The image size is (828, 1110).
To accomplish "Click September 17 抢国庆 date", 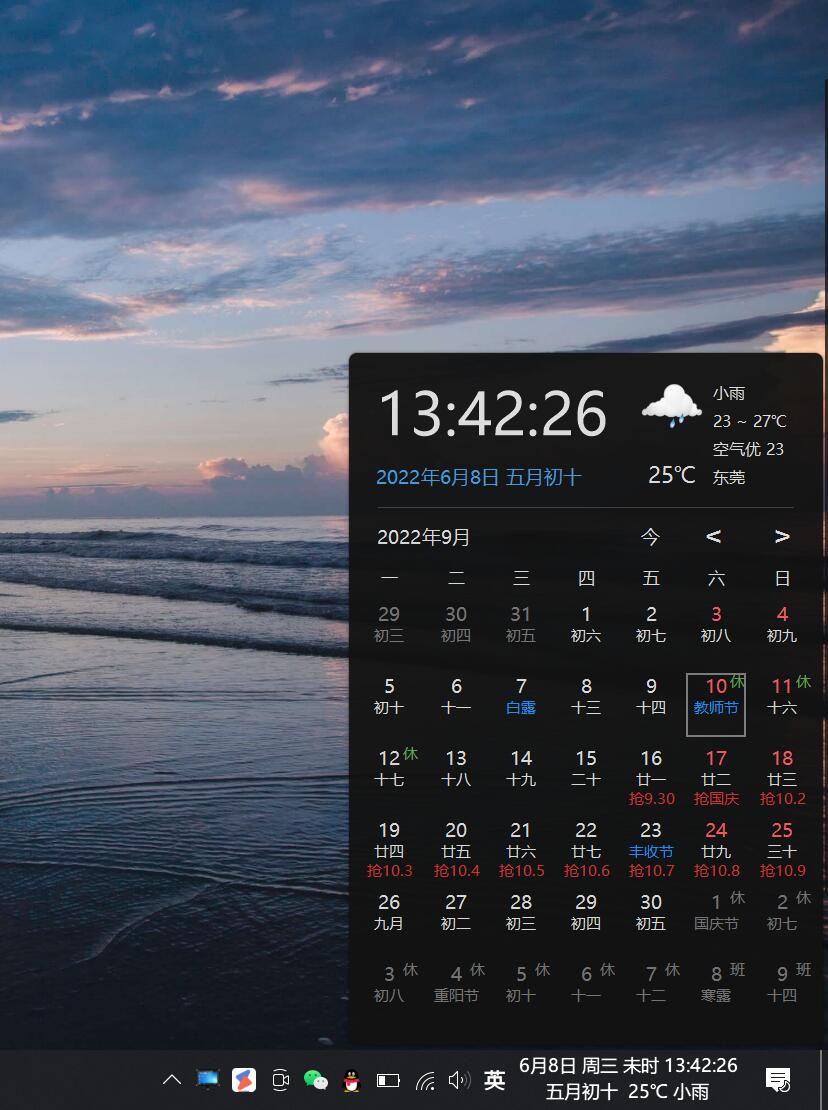I will click(x=716, y=777).
